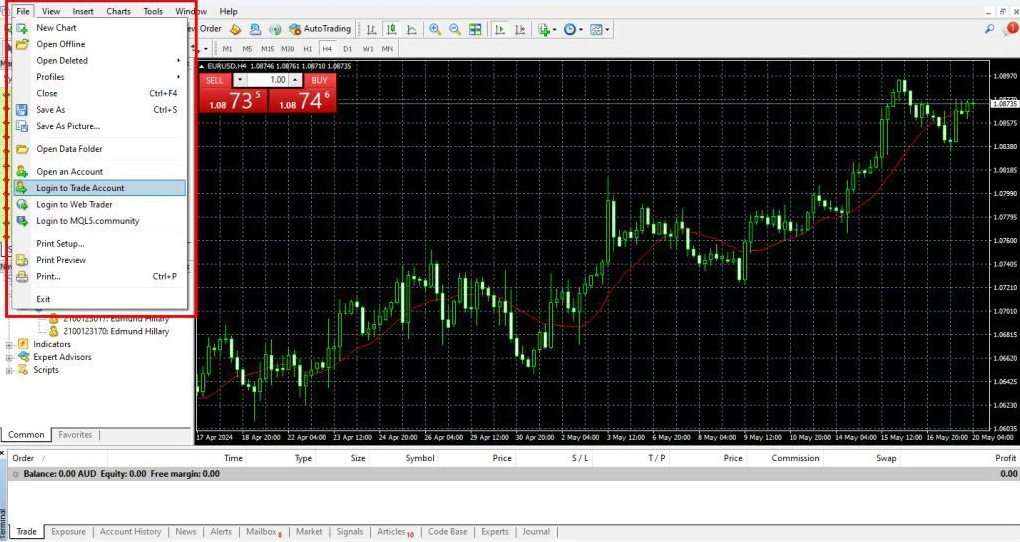Choose Exit from File menu
The image size is (1020, 542).
coord(100,299)
